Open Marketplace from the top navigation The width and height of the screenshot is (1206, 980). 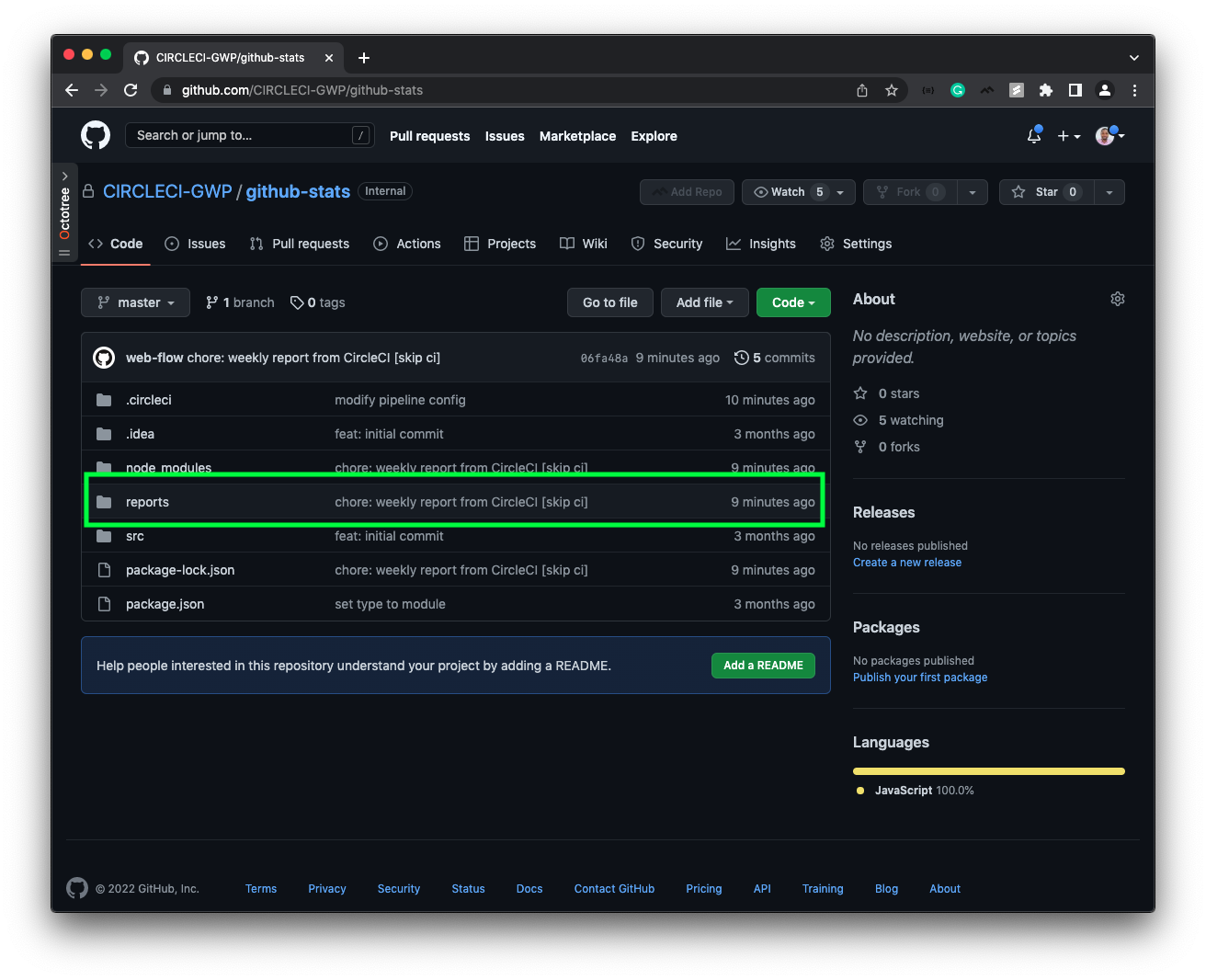tap(577, 136)
